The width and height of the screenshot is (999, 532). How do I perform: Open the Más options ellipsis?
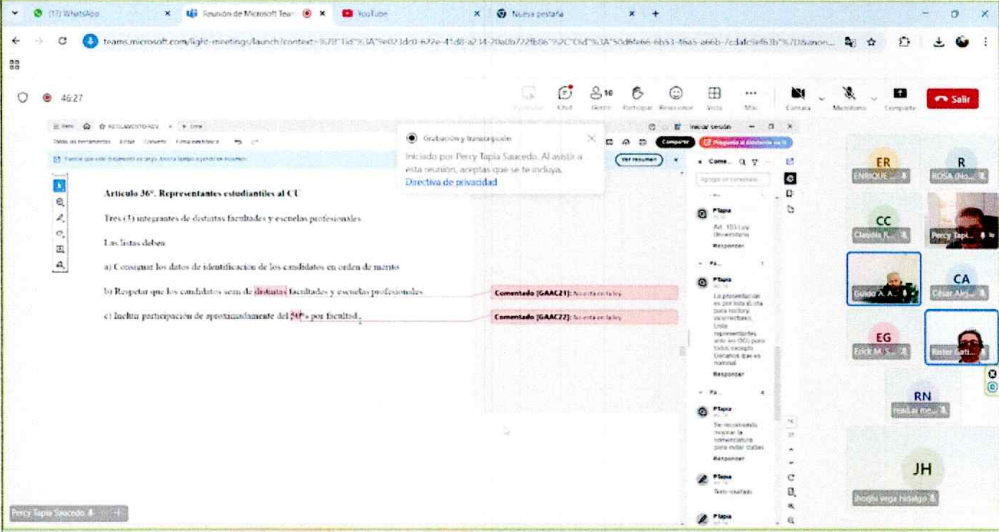751,95
